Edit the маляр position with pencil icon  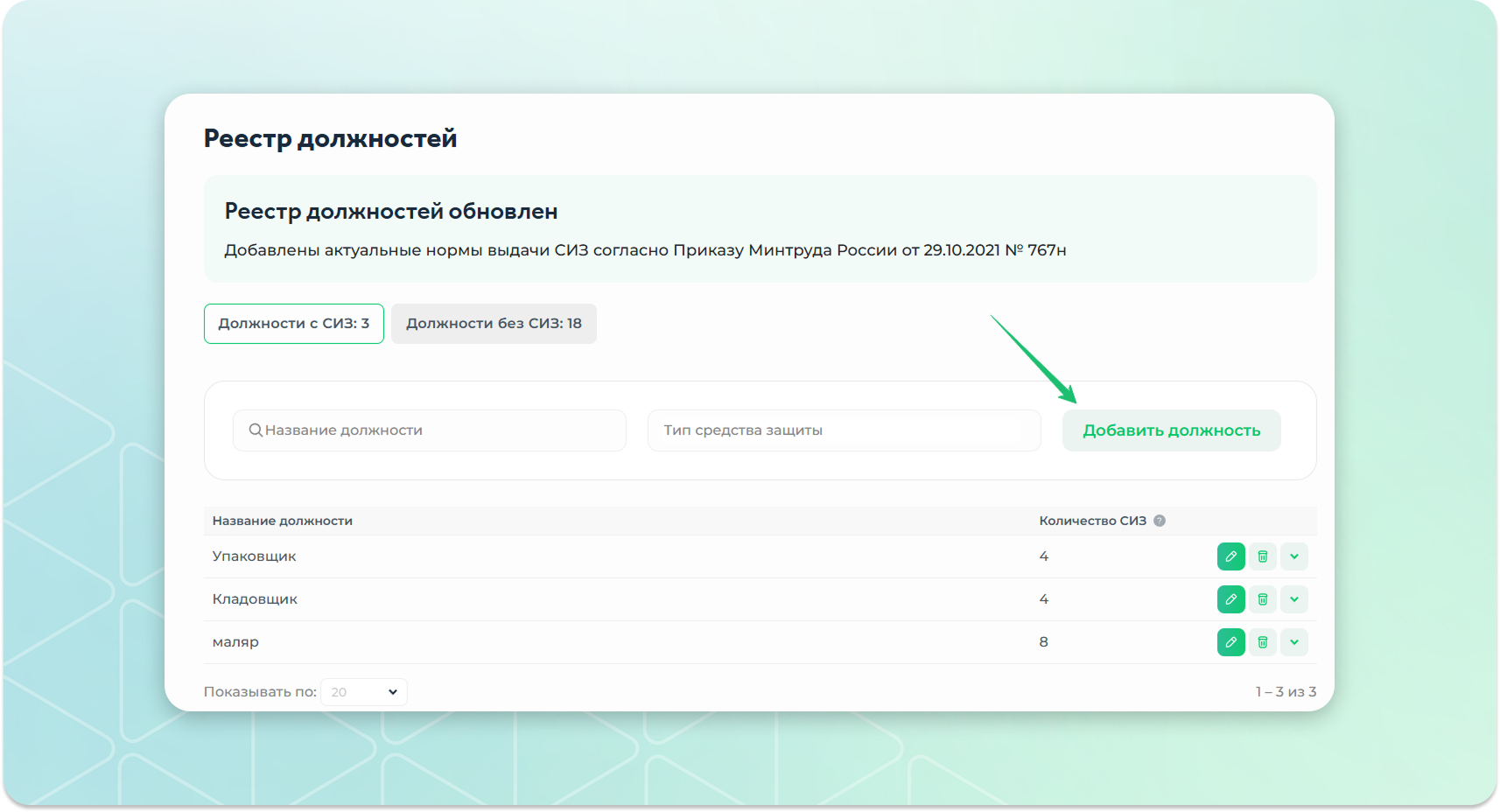tap(1230, 642)
